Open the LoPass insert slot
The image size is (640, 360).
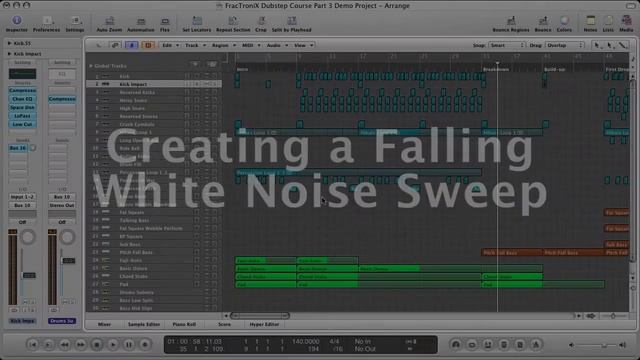tap(22, 116)
